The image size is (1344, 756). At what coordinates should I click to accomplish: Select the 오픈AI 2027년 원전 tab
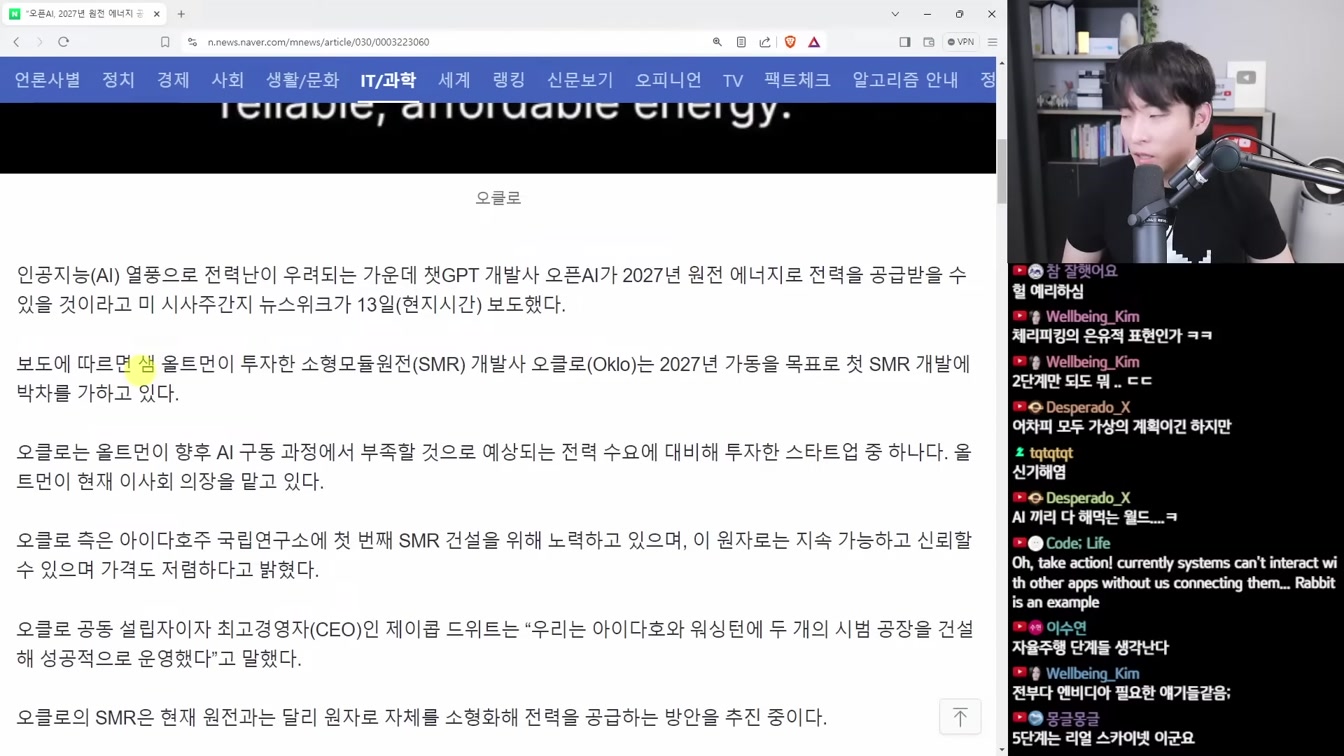click(84, 14)
